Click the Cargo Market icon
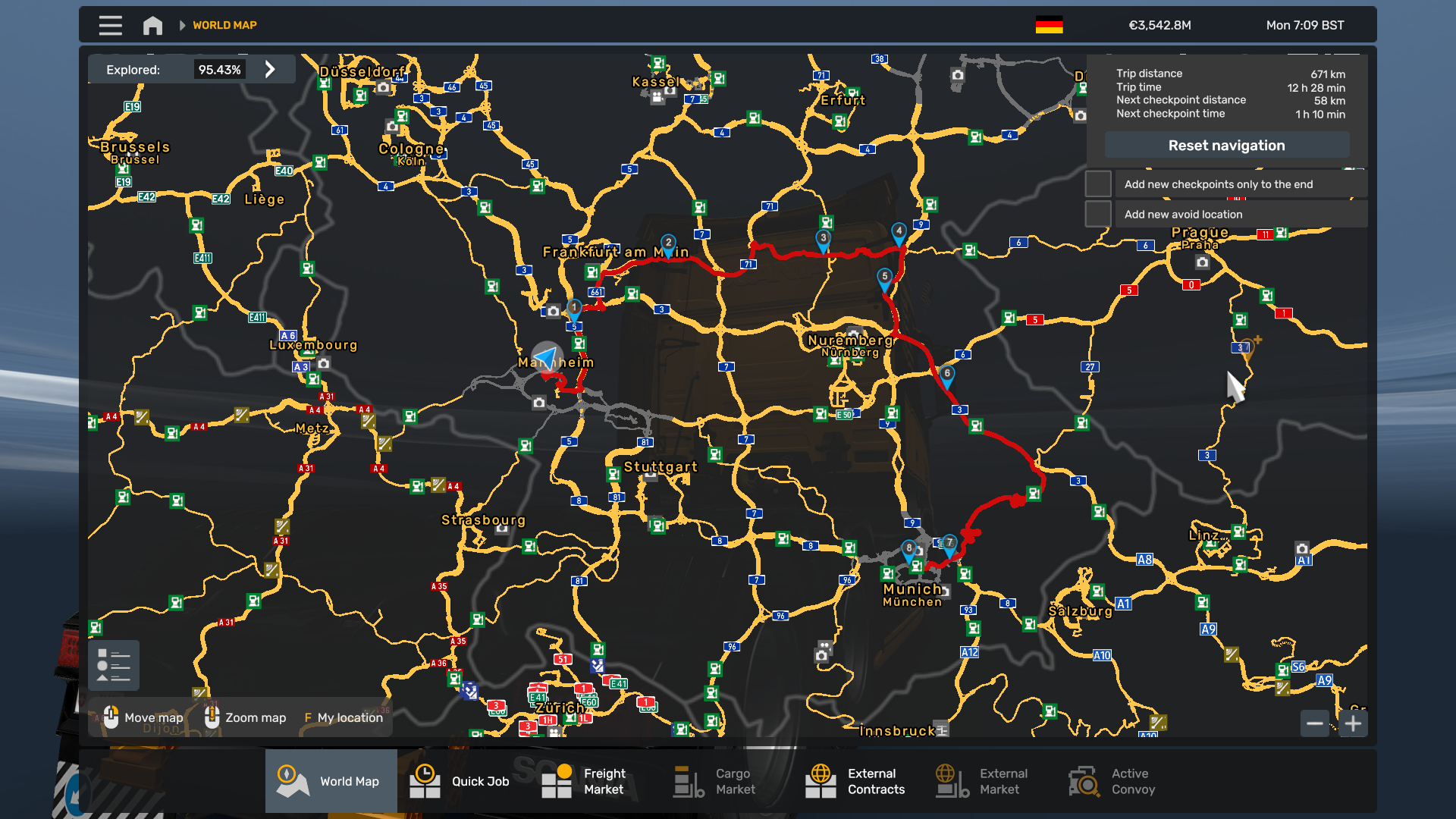The height and width of the screenshot is (819, 1456). (687, 781)
